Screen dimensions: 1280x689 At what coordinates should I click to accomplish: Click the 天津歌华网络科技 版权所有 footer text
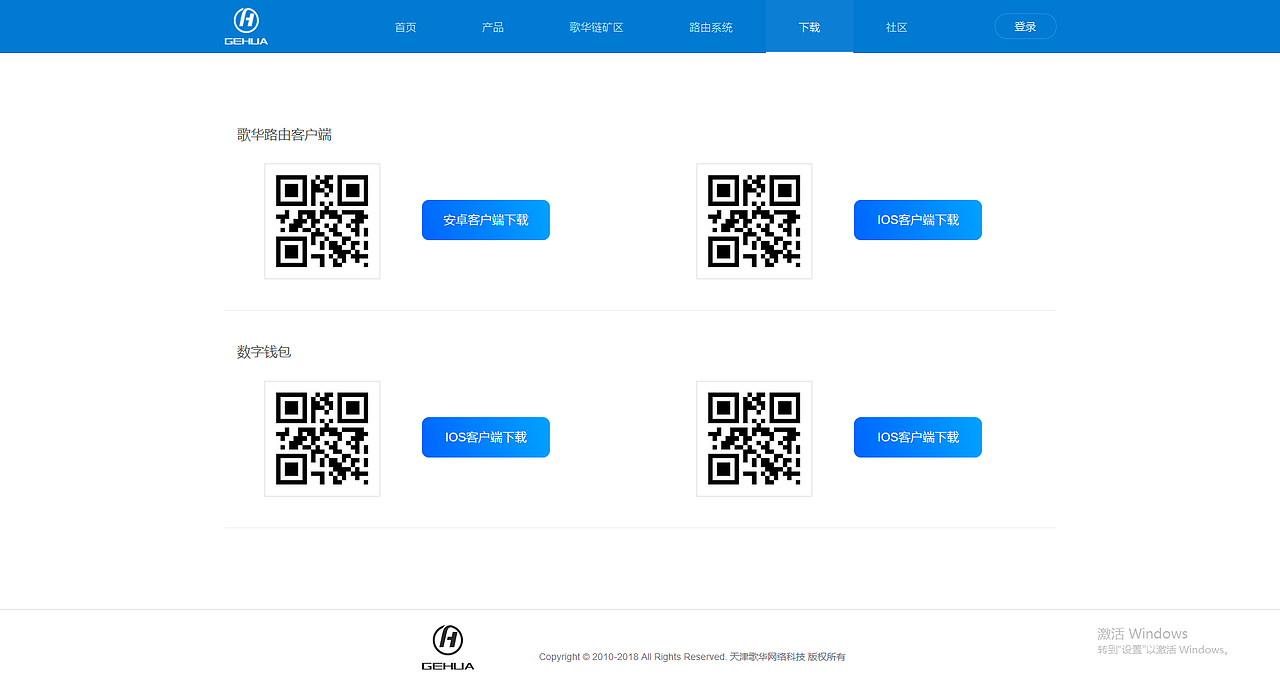point(787,657)
